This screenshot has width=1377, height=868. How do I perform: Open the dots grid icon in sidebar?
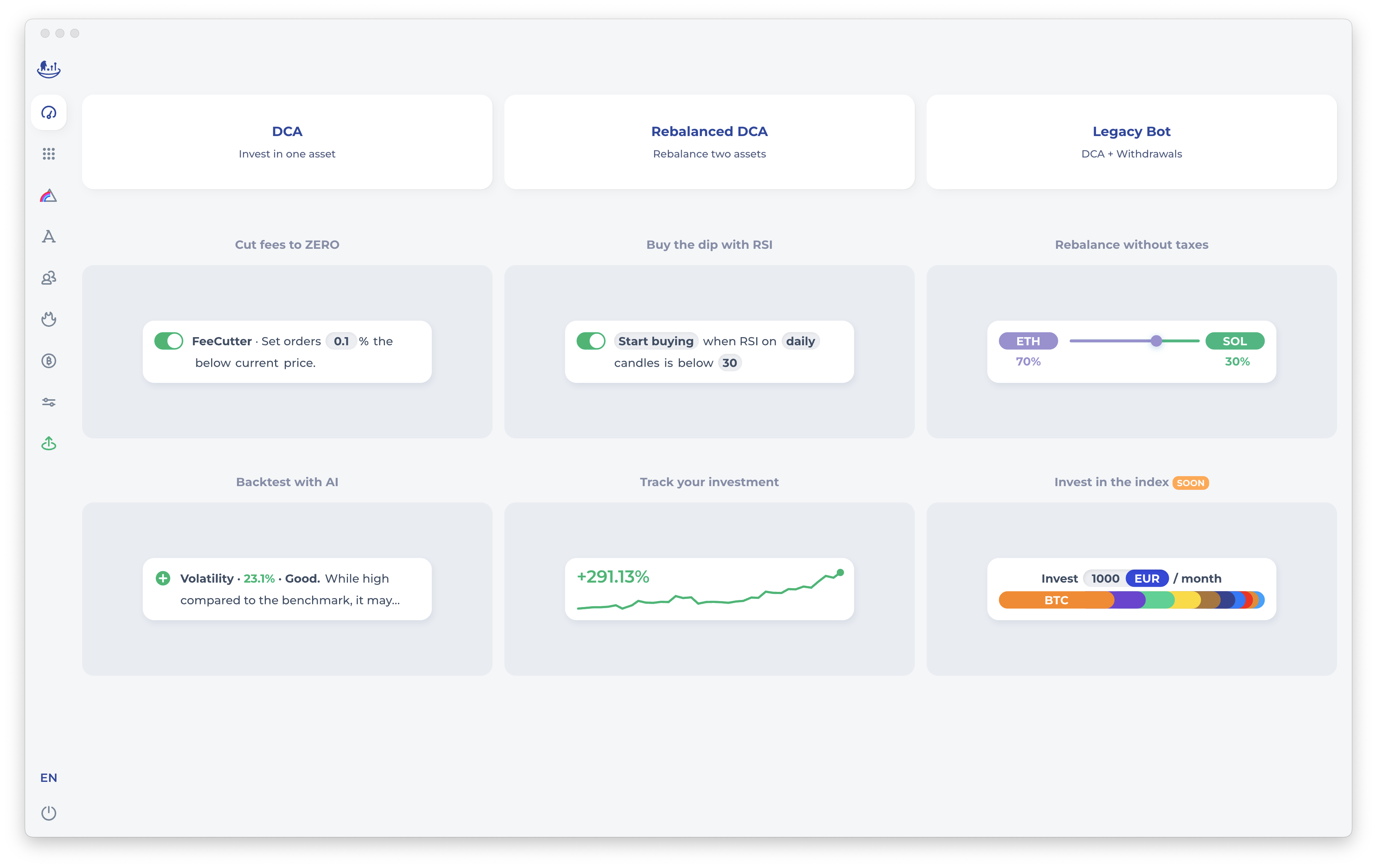[48, 154]
